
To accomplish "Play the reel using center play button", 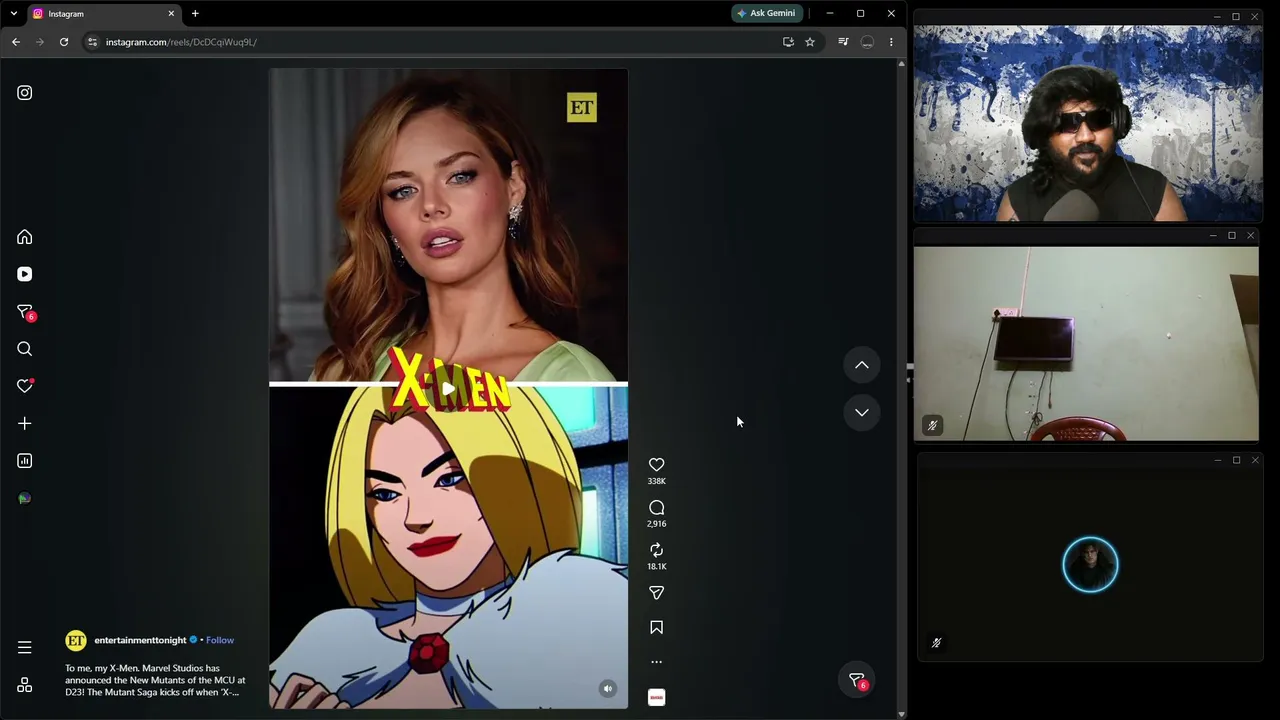I will point(448,389).
